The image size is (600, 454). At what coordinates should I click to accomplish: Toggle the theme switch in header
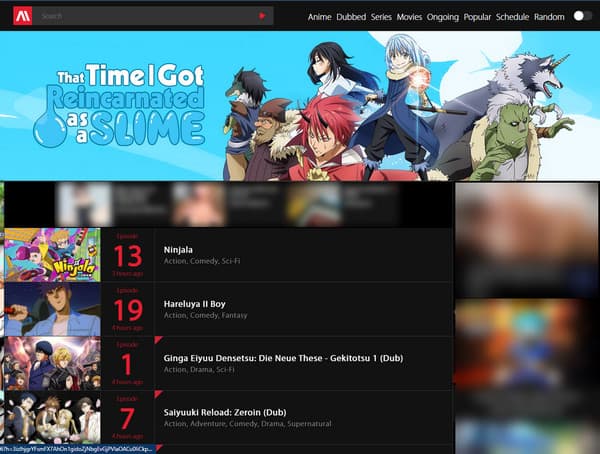tap(582, 16)
